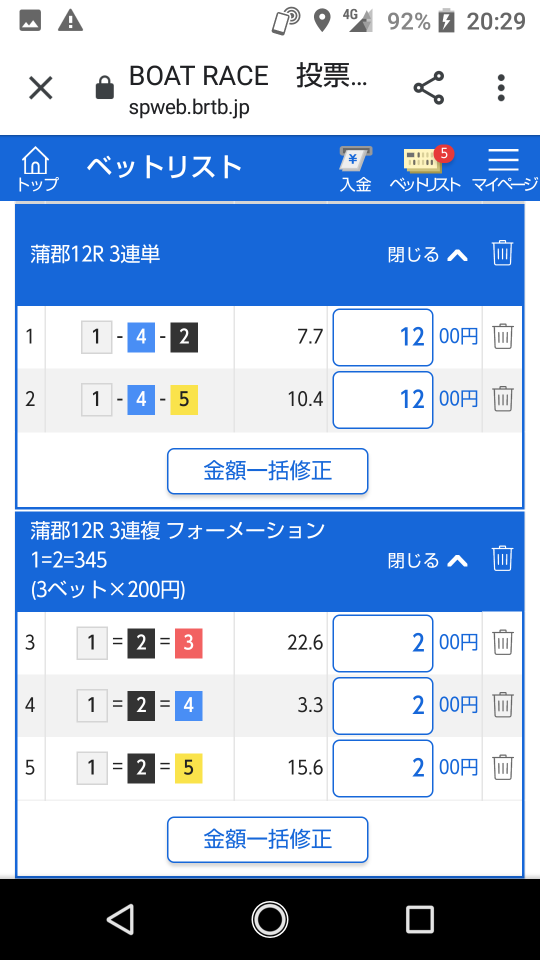Image resolution: width=540 pixels, height=960 pixels.
Task: Open the マイページ hamburger menu
Action: tap(504, 169)
